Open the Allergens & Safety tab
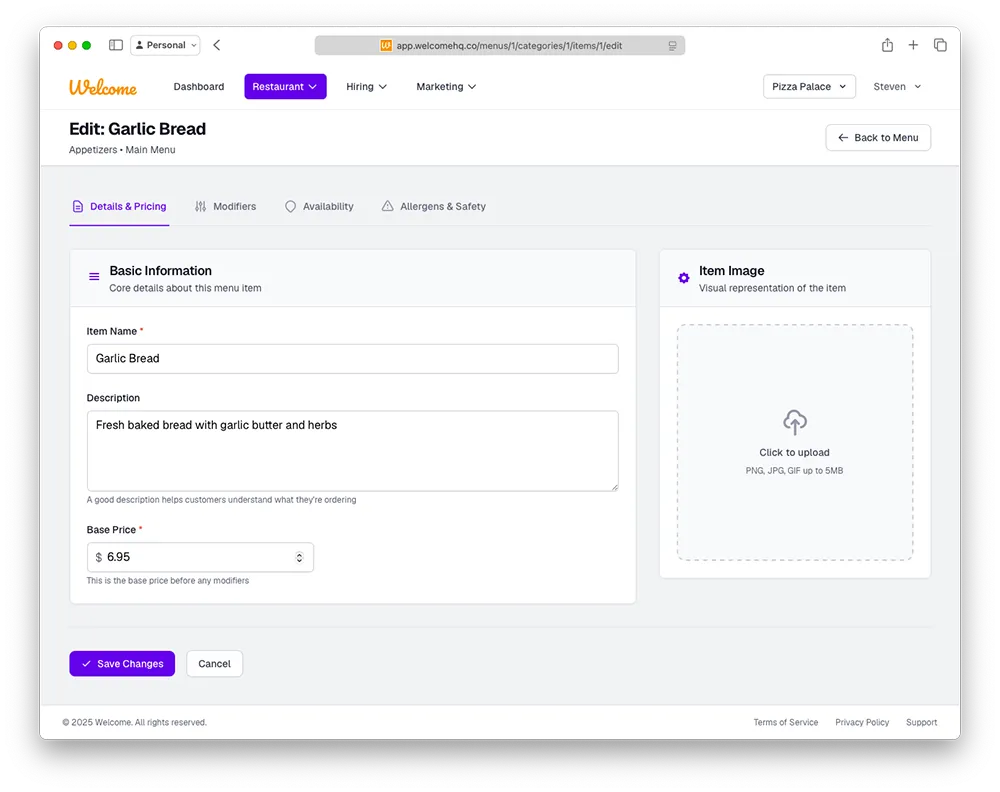 (x=433, y=207)
